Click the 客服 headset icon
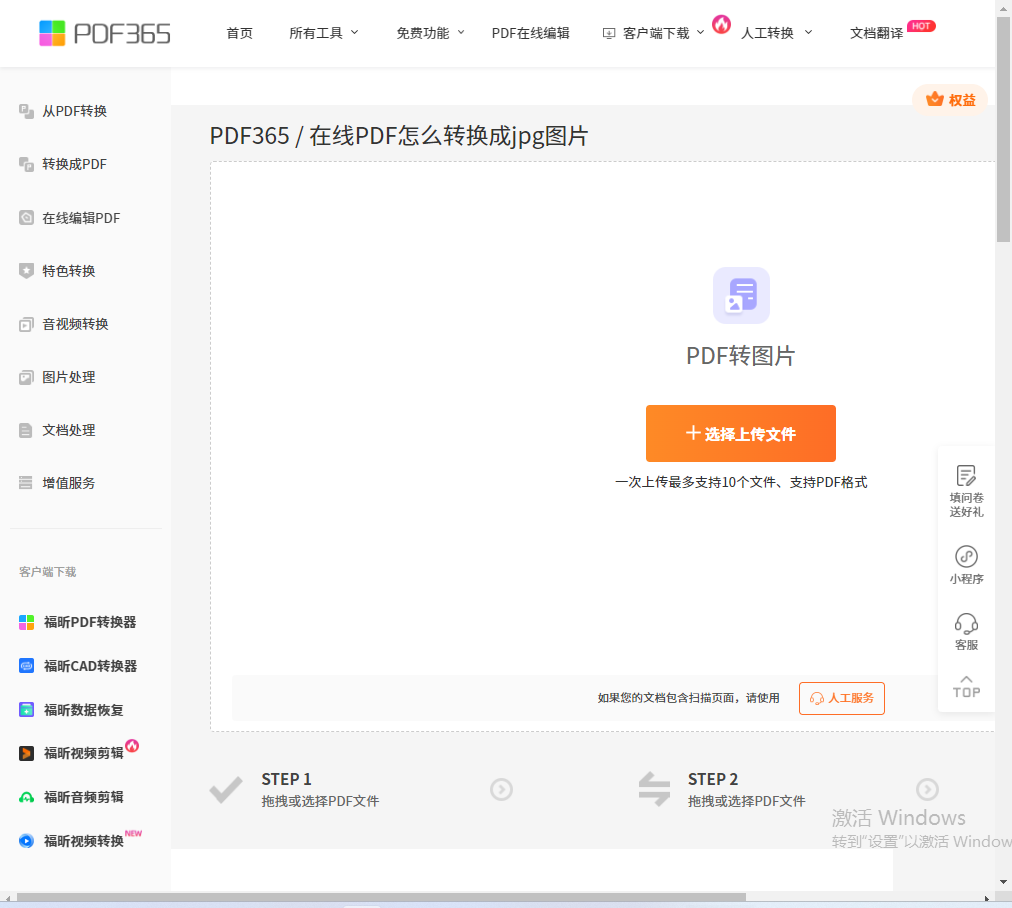This screenshot has width=1012, height=908. pyautogui.click(x=966, y=624)
